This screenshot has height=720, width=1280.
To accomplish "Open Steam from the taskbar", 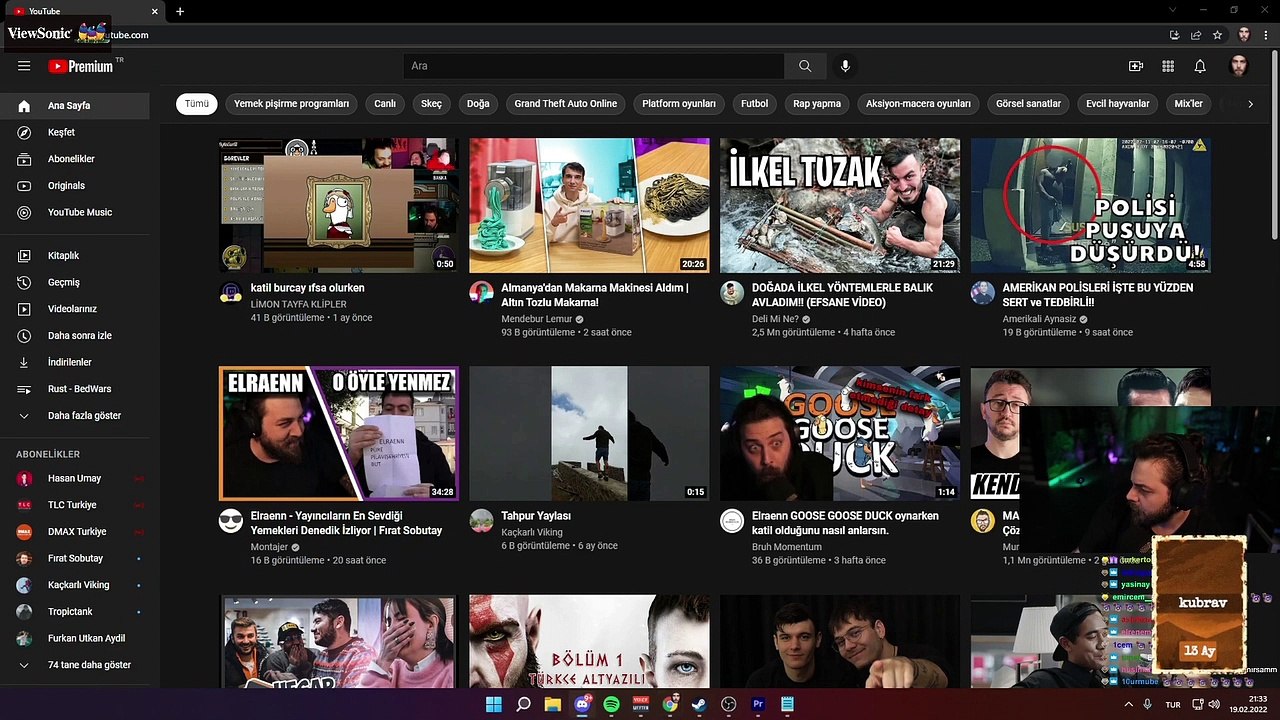I will [x=699, y=704].
